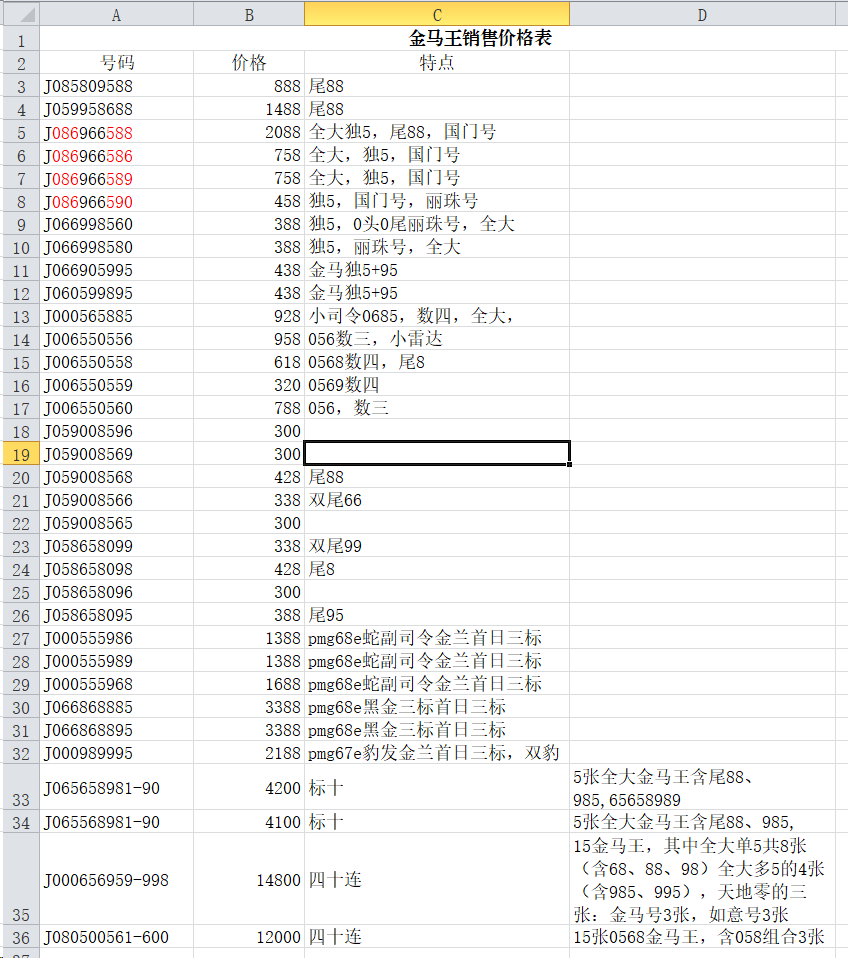Screen dimensions: 848x958
Task: Select cell J065568981-90
Action: (117, 822)
